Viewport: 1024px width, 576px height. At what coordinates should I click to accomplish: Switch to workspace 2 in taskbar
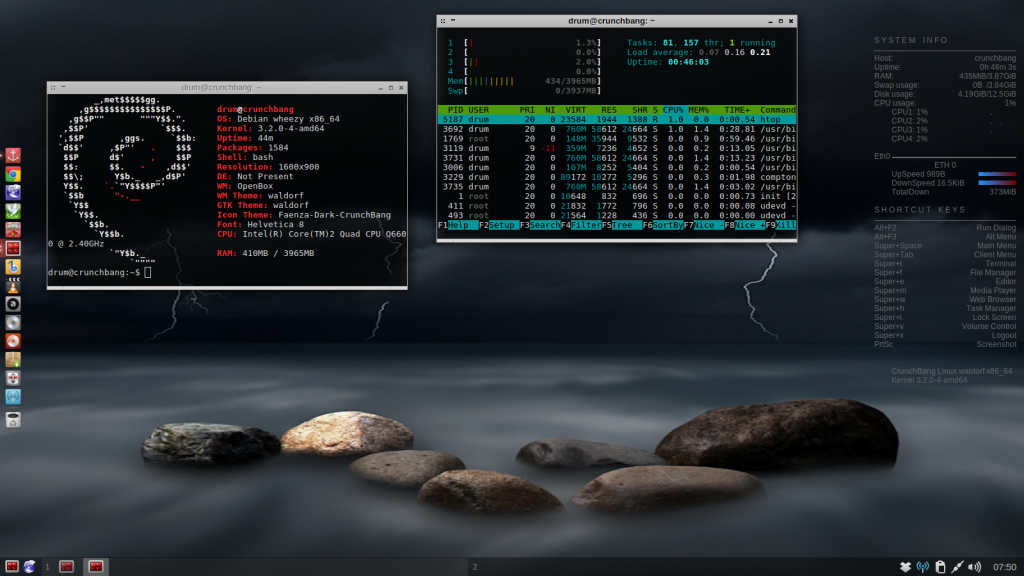[x=475, y=567]
